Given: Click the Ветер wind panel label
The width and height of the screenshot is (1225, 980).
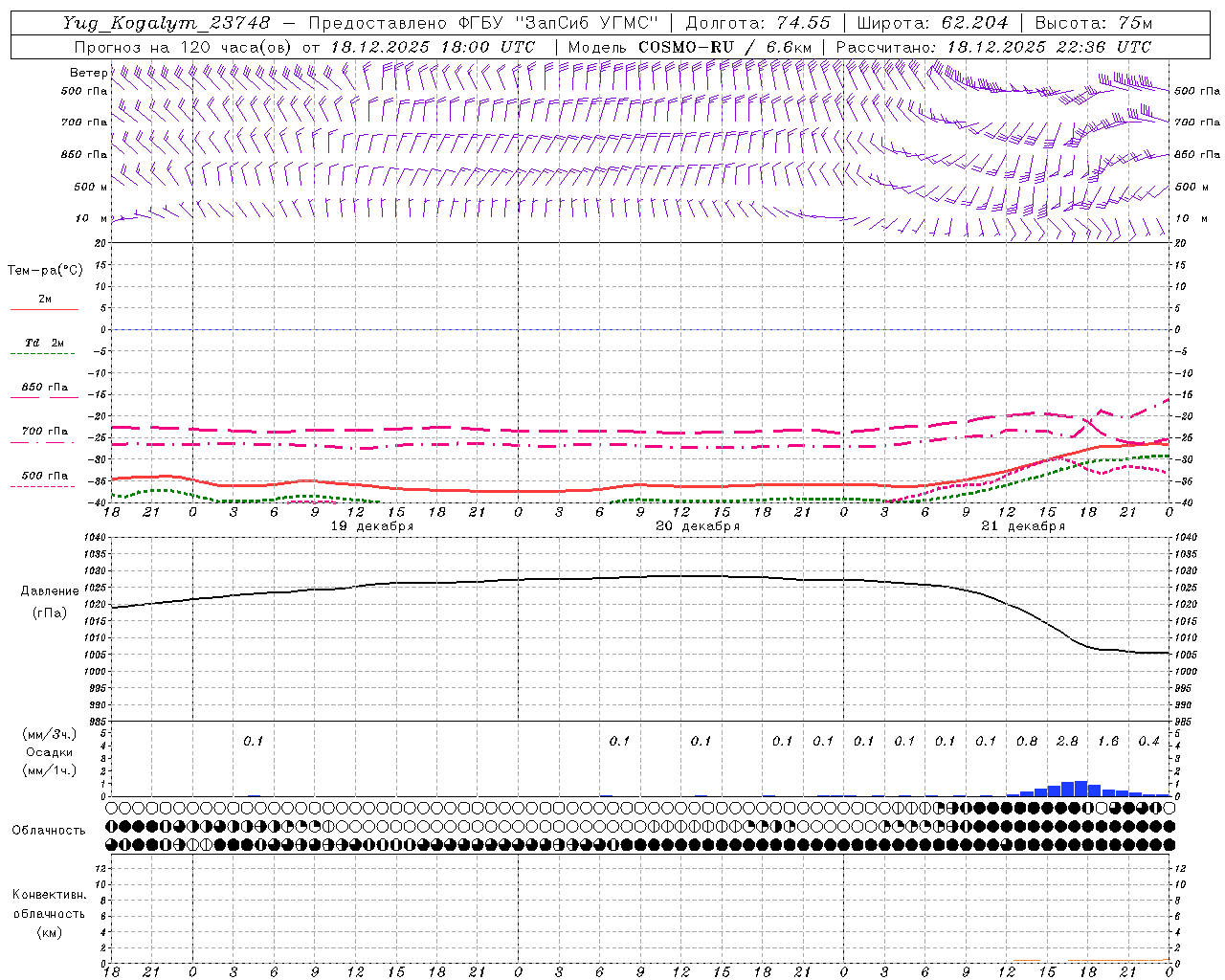Looking at the screenshot, I should tap(89, 73).
